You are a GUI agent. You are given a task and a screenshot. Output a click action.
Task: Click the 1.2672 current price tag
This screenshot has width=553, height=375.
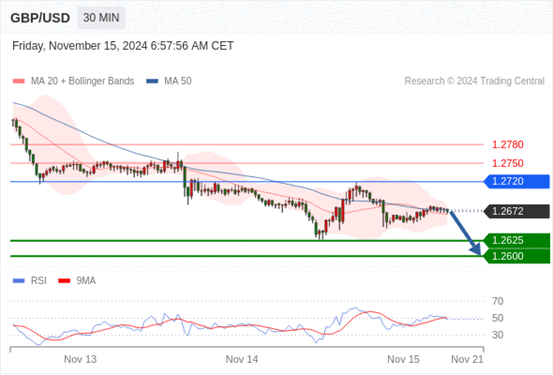[x=517, y=211]
